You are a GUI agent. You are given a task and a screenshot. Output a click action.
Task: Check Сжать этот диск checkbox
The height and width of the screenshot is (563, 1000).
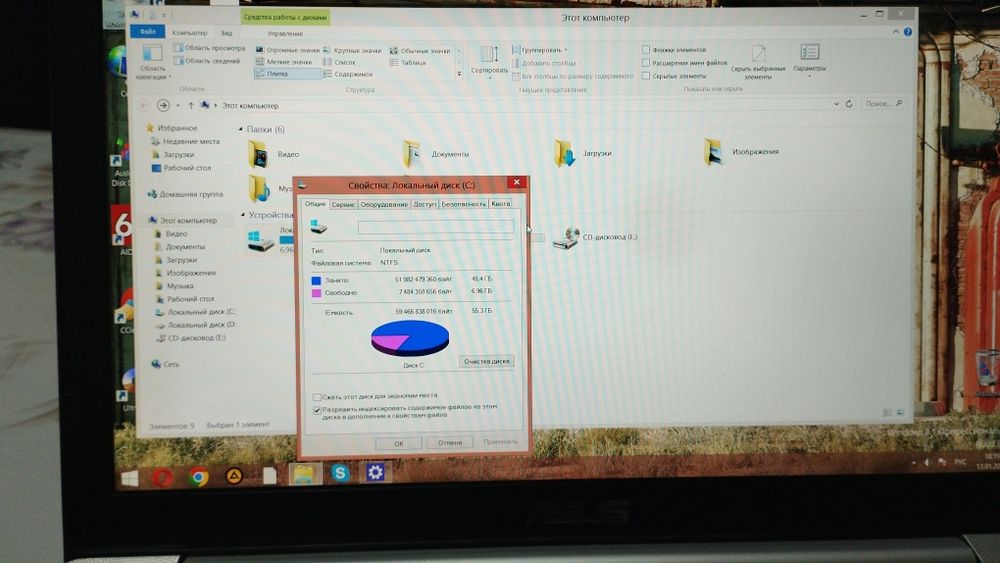point(317,397)
